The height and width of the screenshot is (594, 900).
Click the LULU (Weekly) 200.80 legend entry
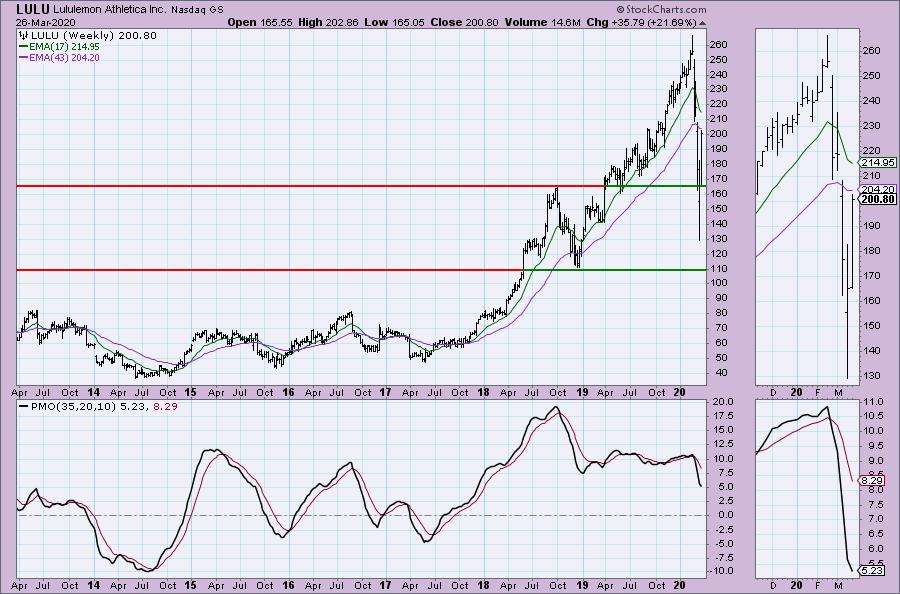tap(93, 36)
